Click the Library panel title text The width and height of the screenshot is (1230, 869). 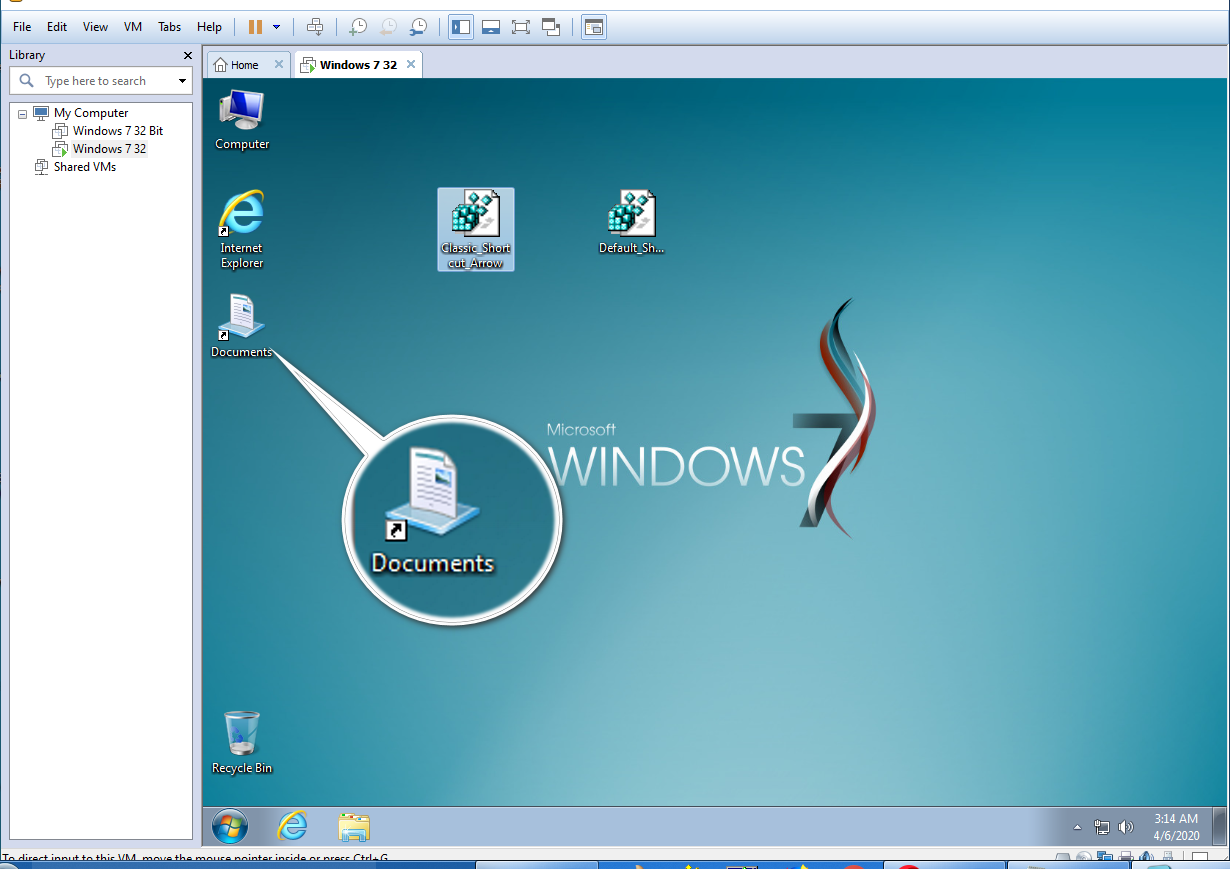pyautogui.click(x=27, y=55)
